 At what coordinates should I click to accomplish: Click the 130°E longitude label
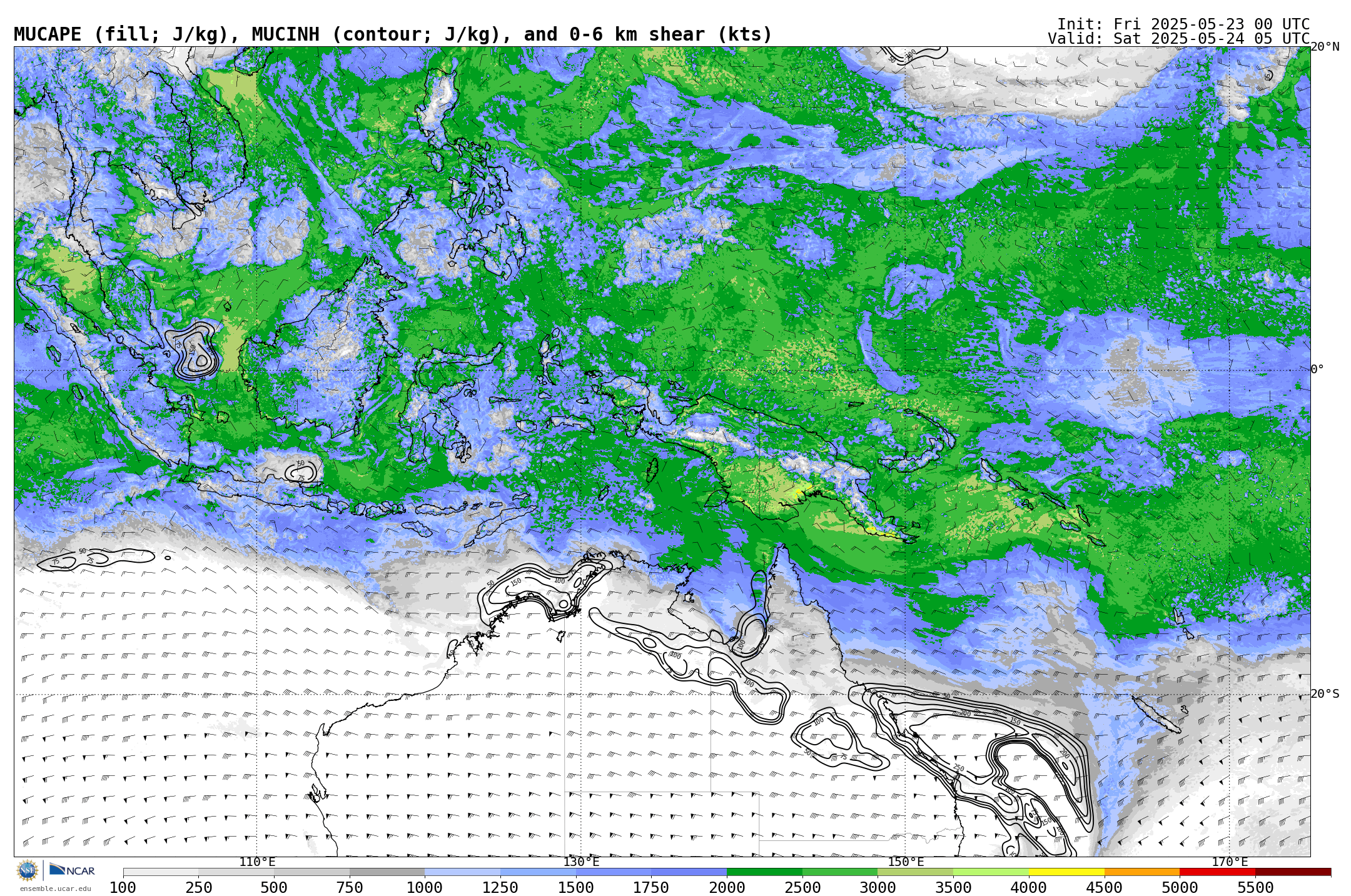[x=581, y=862]
